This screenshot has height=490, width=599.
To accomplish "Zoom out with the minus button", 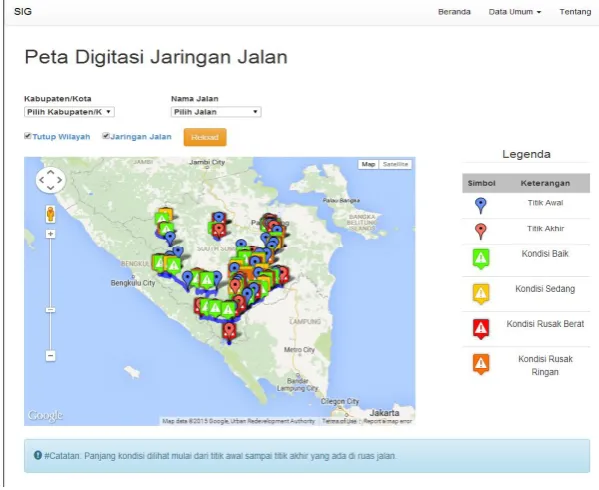I will click(x=50, y=356).
